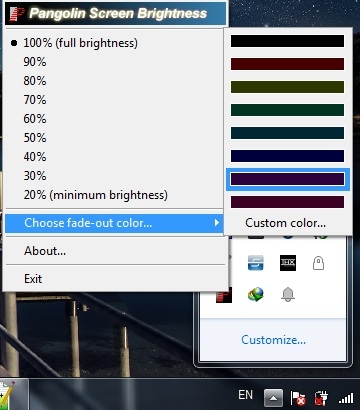Image resolution: width=360 pixels, height=410 pixels.
Task: Pick the dark maroon fade-out color swatch
Action: 287,202
